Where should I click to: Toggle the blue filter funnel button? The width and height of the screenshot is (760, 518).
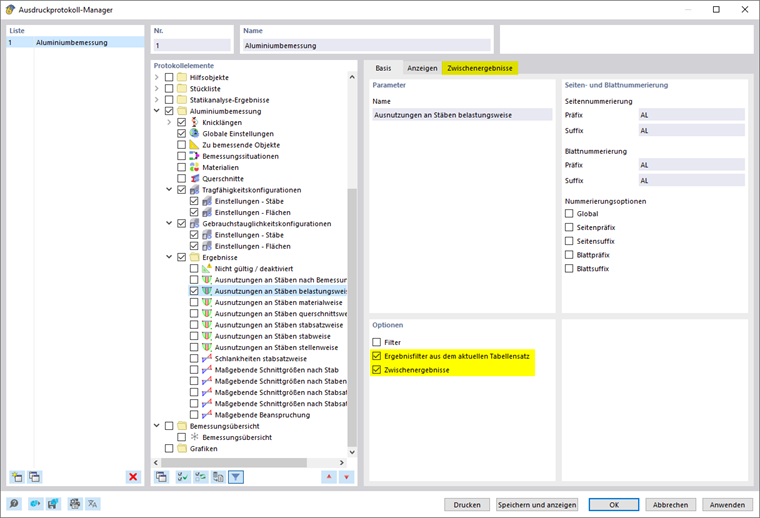tap(236, 477)
